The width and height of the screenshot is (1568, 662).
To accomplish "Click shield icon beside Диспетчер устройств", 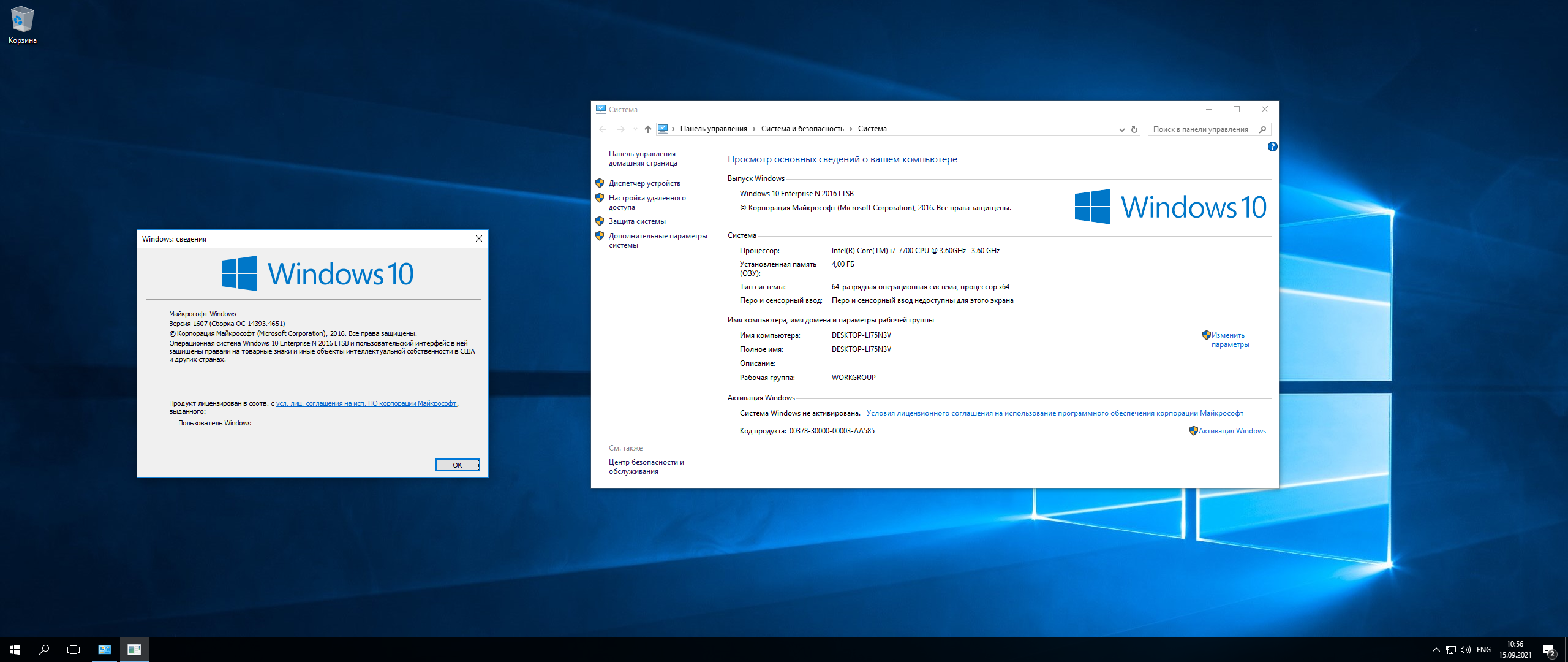I will point(600,183).
